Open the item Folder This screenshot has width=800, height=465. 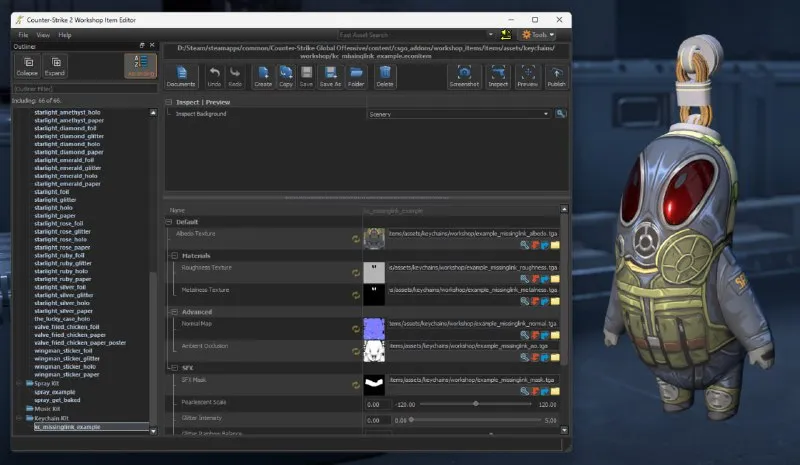pyautogui.click(x=356, y=77)
